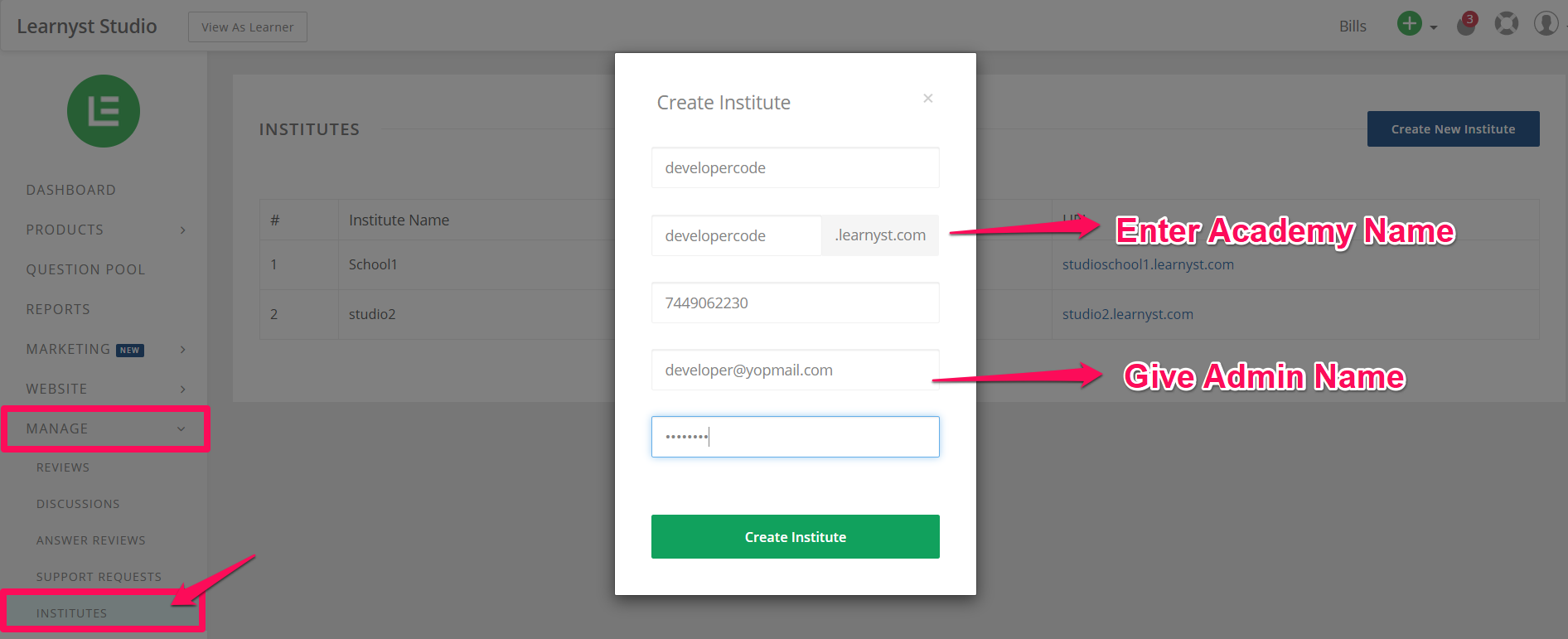Open the help lifebuoy icon

[x=1506, y=24]
